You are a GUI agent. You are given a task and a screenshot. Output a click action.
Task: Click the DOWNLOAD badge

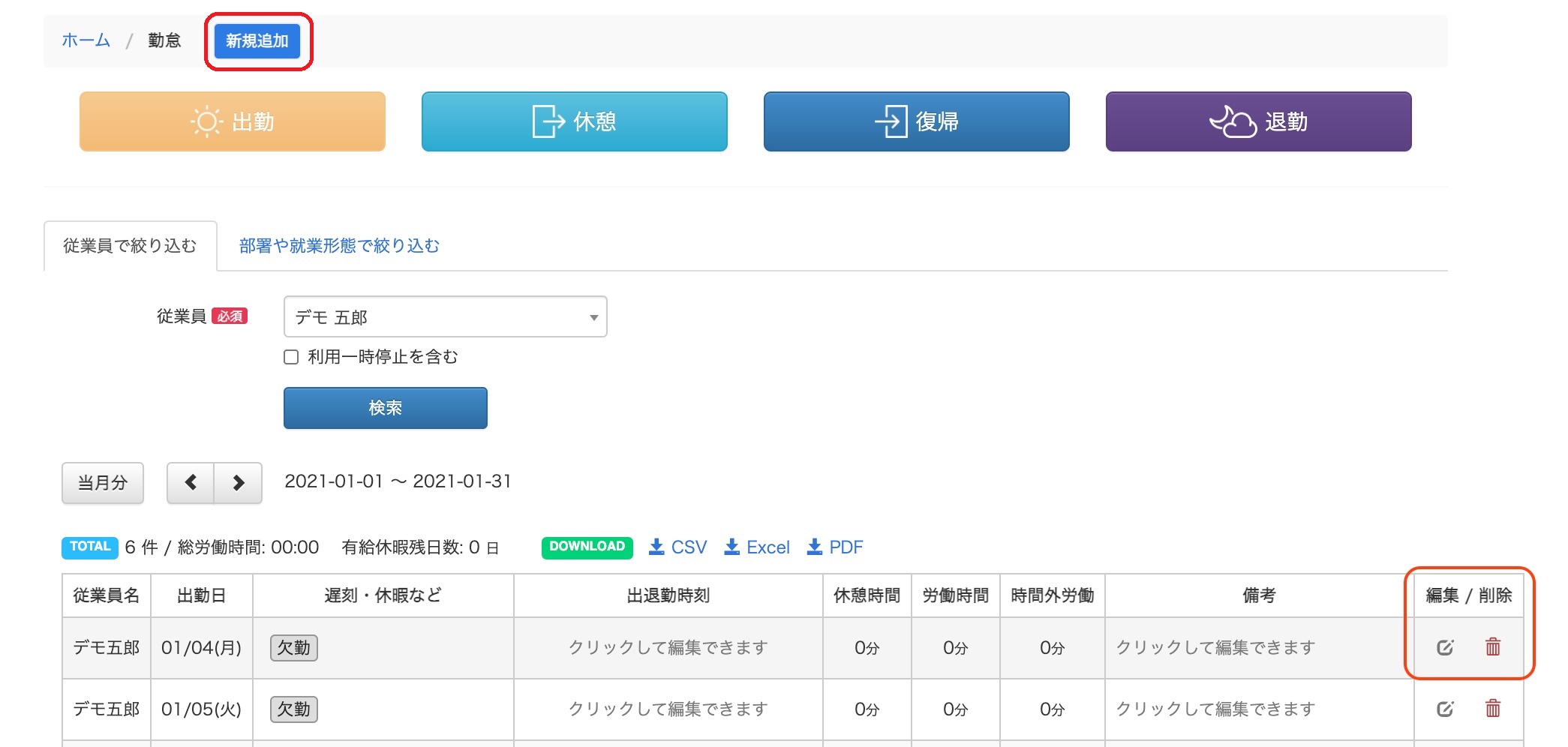click(587, 547)
